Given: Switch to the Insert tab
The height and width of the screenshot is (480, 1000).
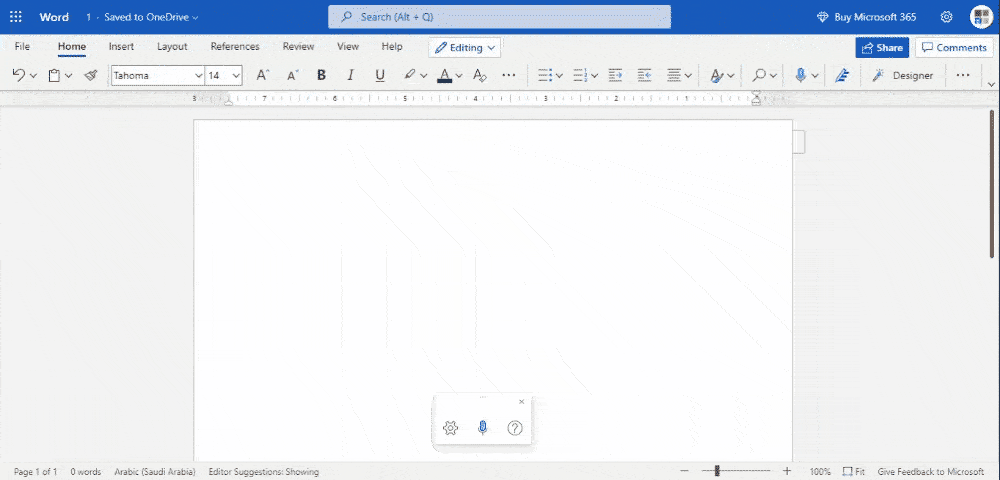Looking at the screenshot, I should tap(121, 47).
